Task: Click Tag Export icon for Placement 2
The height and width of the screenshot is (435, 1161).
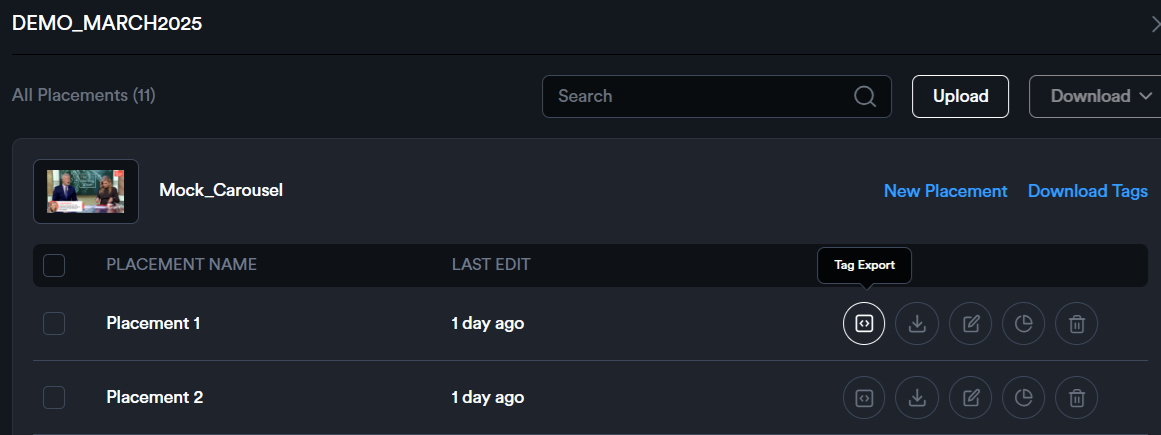Action: click(864, 398)
